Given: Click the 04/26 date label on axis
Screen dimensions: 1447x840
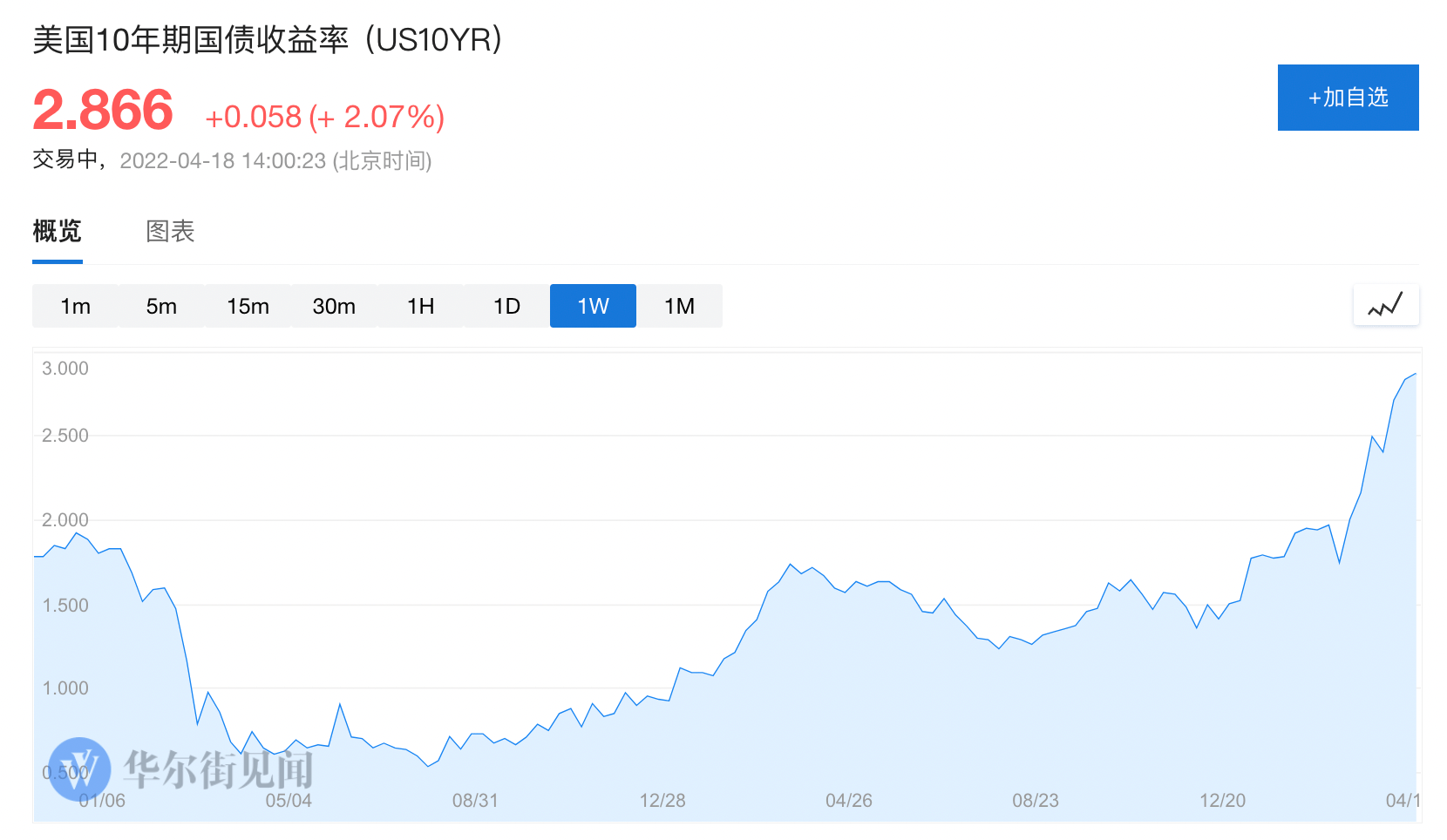Looking at the screenshot, I should point(849,800).
